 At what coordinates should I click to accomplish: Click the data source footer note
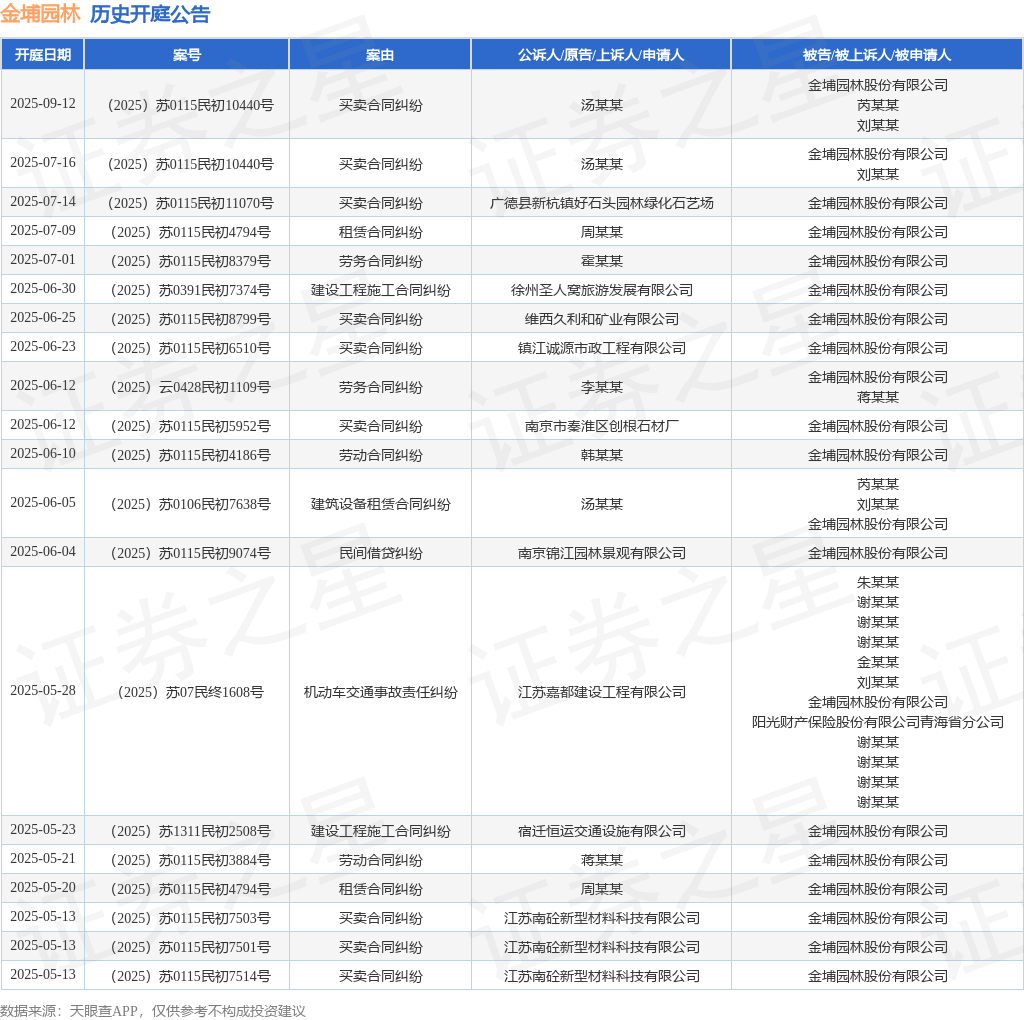click(153, 1011)
